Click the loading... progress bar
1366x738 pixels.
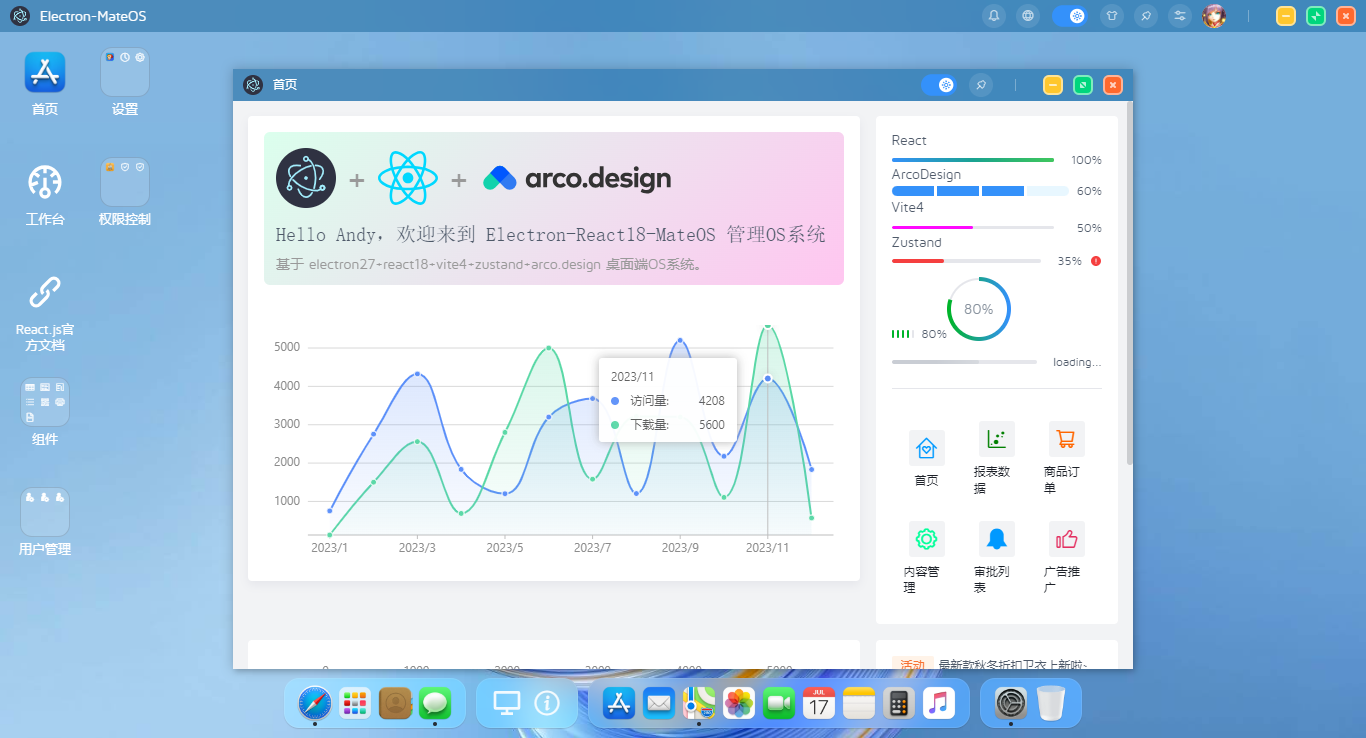964,362
